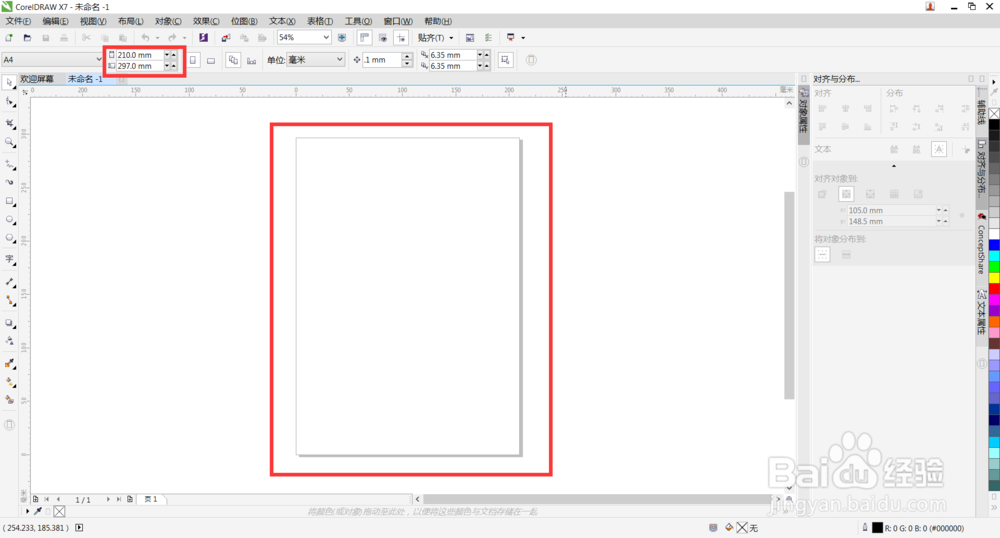This screenshot has height=538, width=1000.
Task: Click the 页 1 page tab
Action: [x=151, y=499]
